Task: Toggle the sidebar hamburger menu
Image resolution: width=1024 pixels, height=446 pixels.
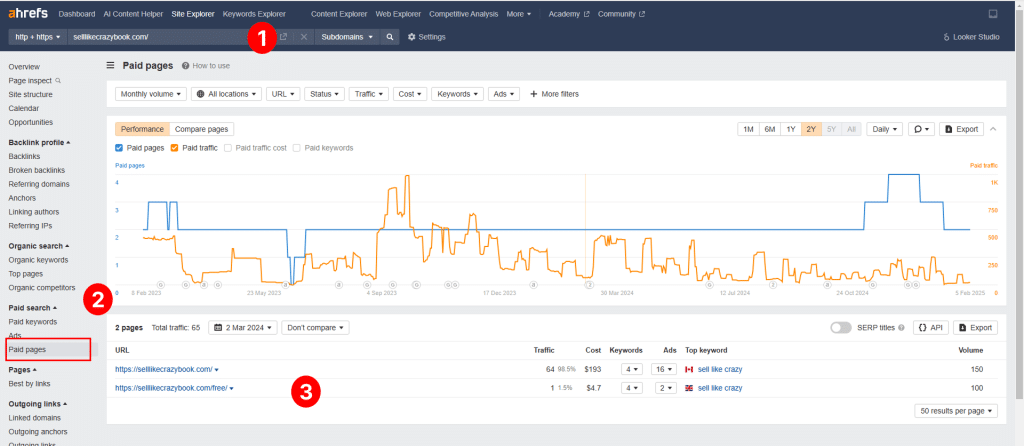Action: click(x=110, y=65)
